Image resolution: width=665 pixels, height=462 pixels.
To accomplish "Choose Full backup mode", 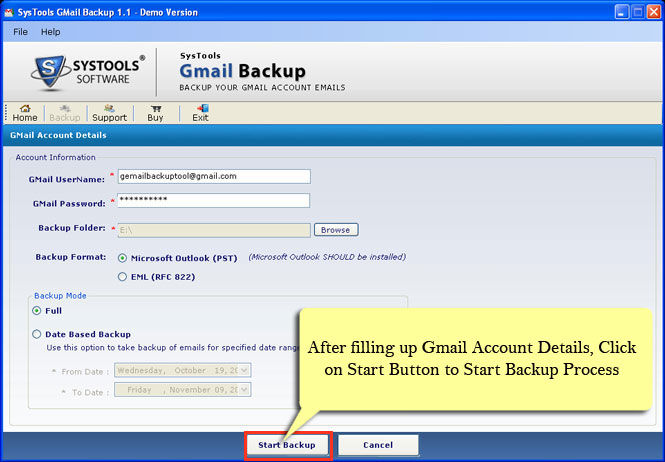I will [x=37, y=311].
